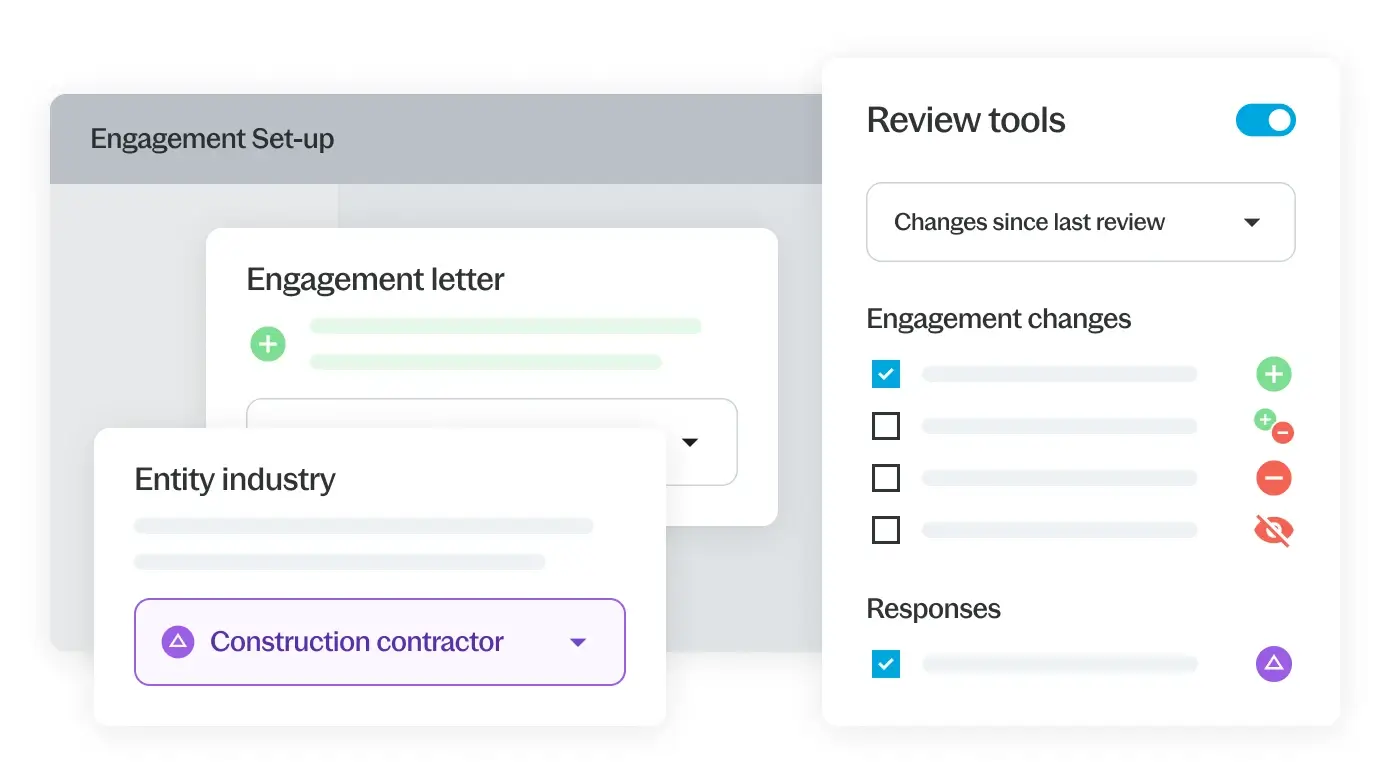Screen dimensions: 1392x784
Task: Open the Changes since last review dropdown
Action: point(1080,222)
